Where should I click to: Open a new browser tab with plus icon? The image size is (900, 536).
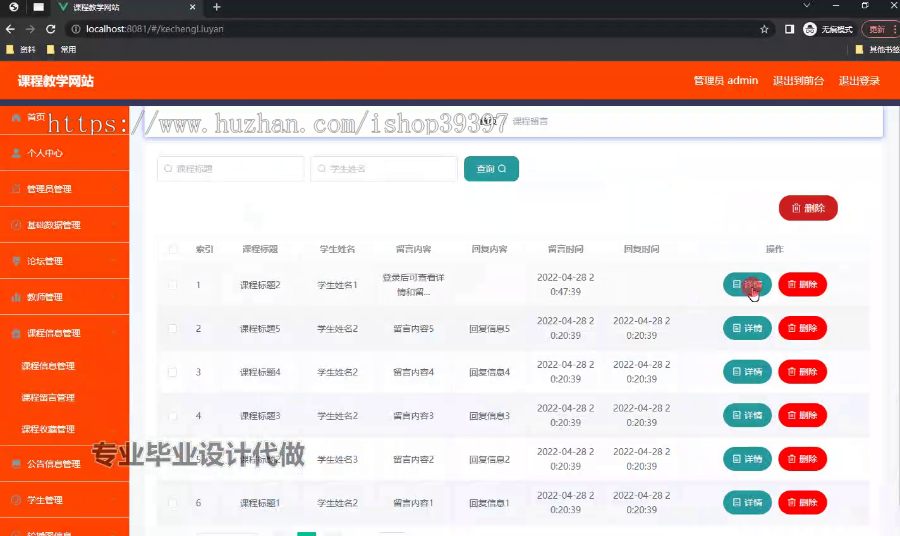216,7
